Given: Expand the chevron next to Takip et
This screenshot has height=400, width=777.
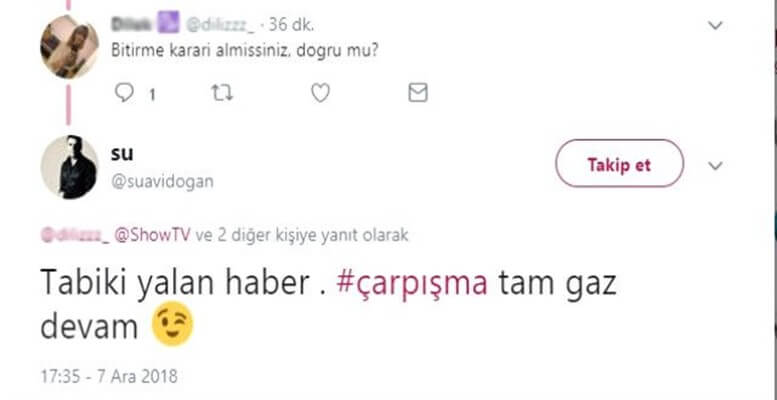Looking at the screenshot, I should coord(715,165).
